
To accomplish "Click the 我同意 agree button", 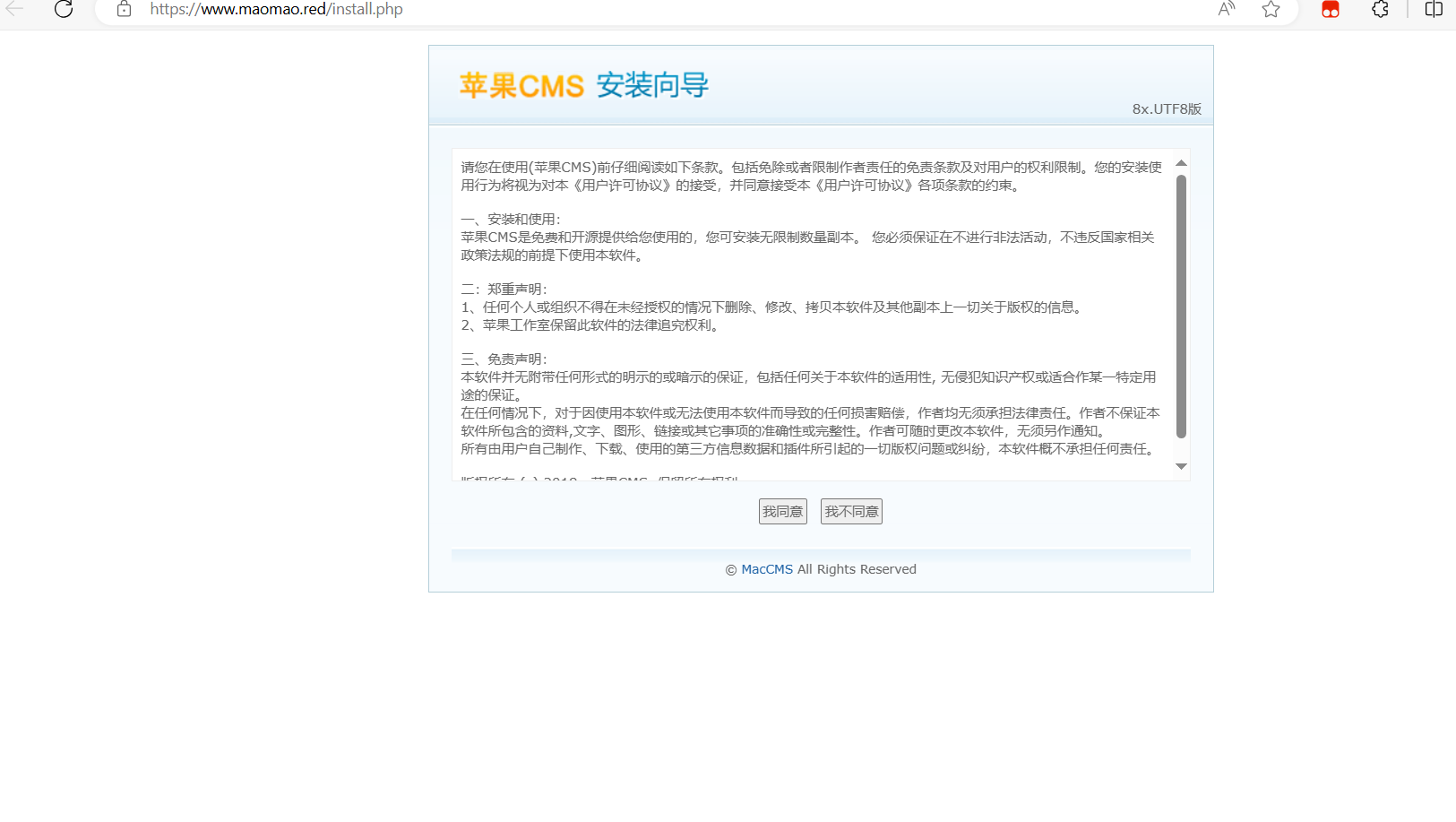I will coord(783,511).
